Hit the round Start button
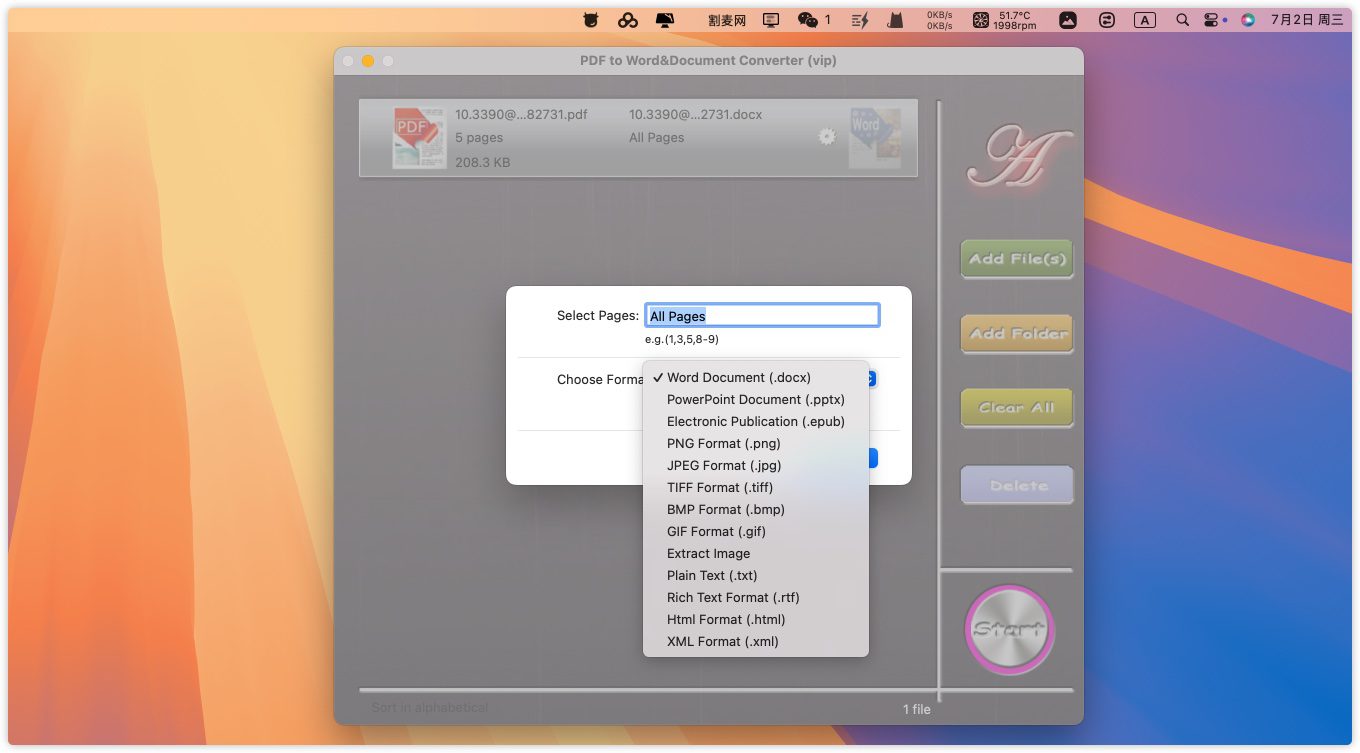 pos(1009,630)
